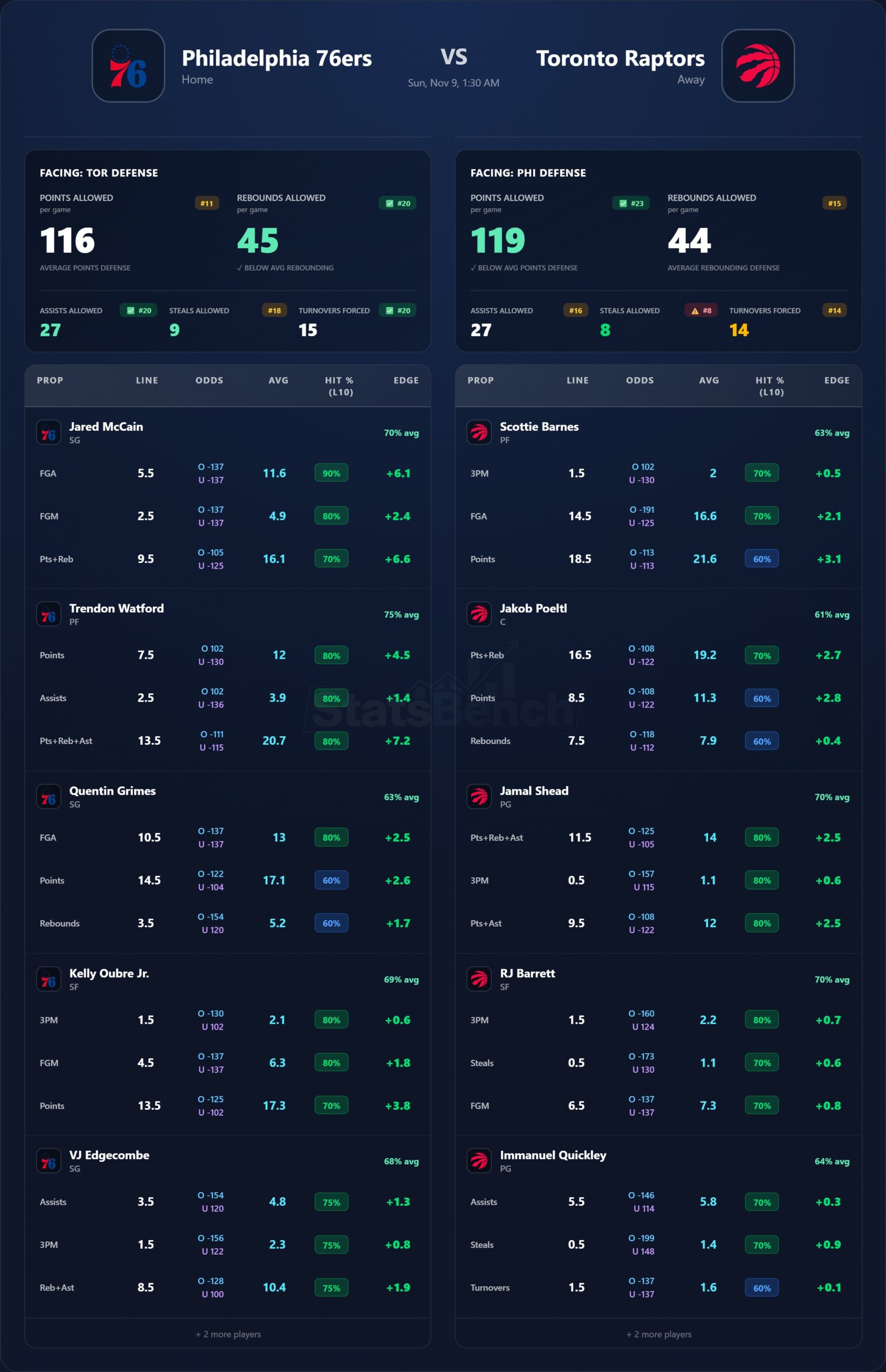Image resolution: width=886 pixels, height=1372 pixels.
Task: Click 90% hit rate badge for McCain FGA
Action: point(331,473)
